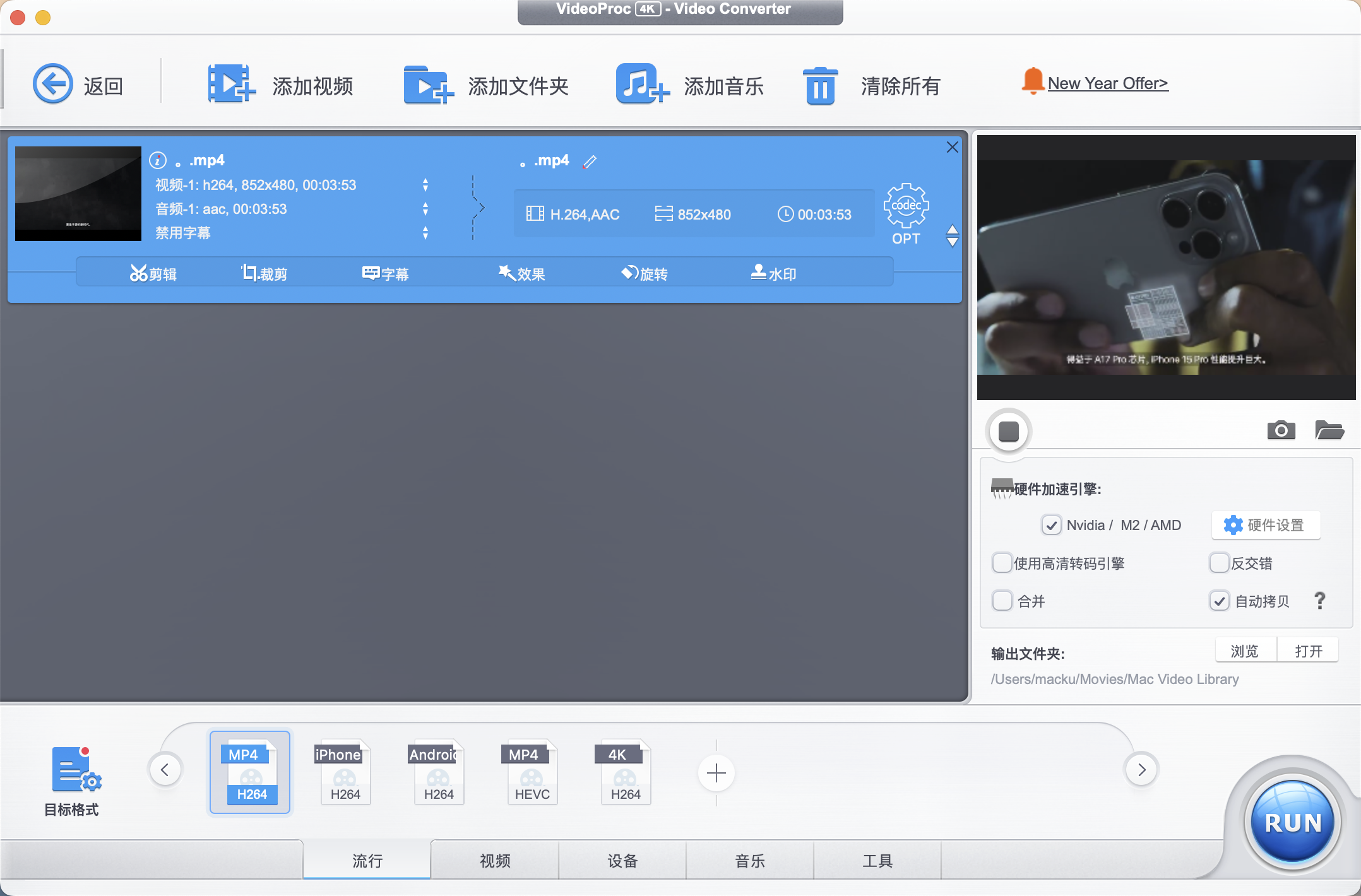Click the question mark help icon

[1319, 601]
